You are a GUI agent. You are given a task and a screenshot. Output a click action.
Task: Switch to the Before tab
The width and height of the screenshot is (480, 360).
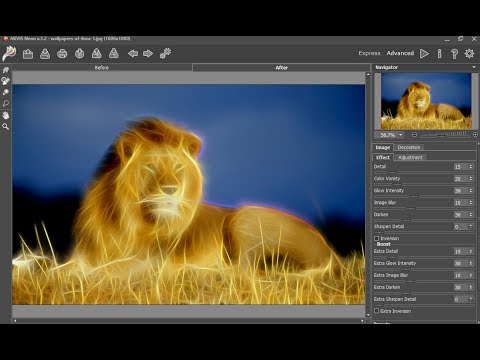click(102, 68)
